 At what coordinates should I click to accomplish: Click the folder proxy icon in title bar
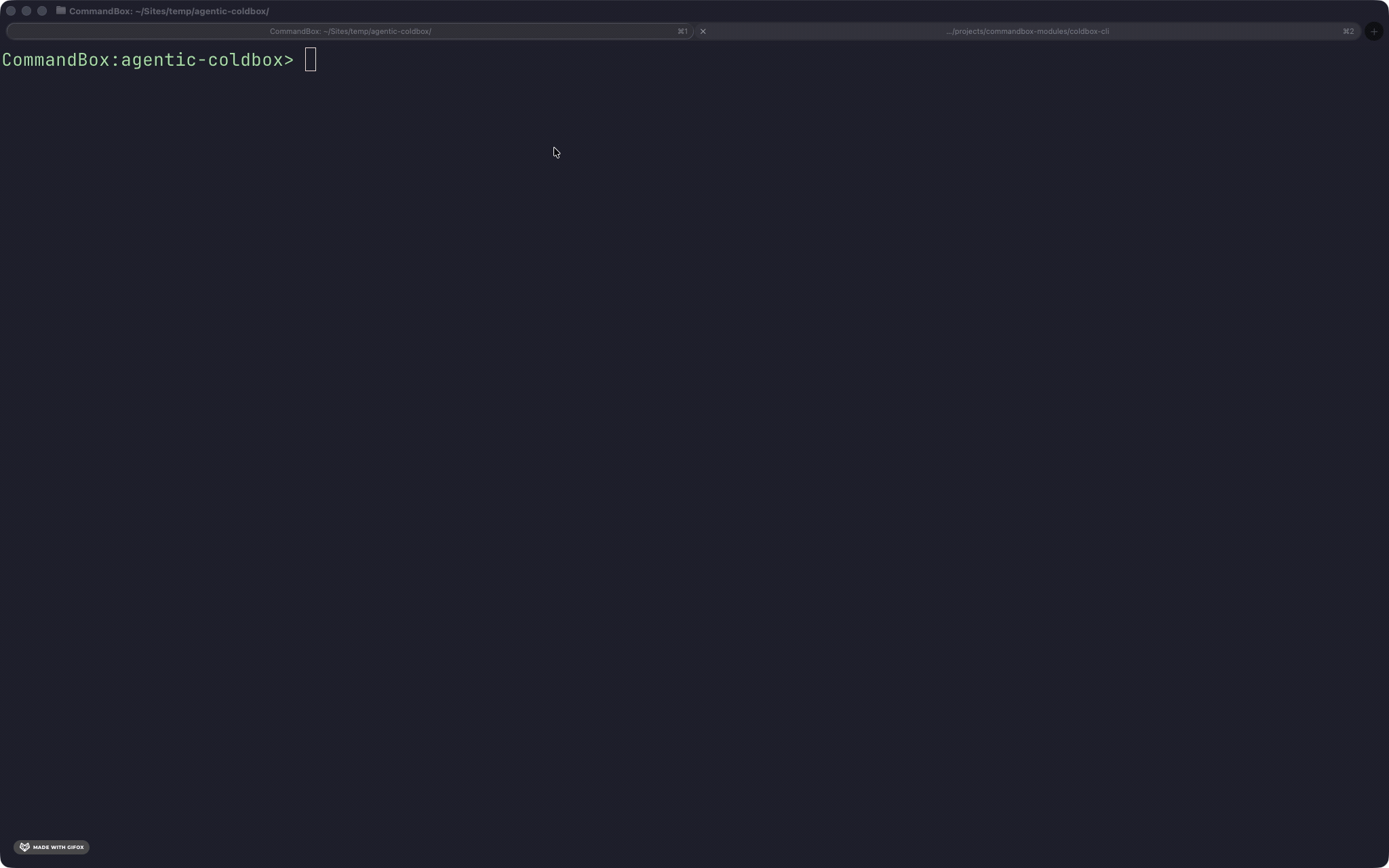[61, 11]
